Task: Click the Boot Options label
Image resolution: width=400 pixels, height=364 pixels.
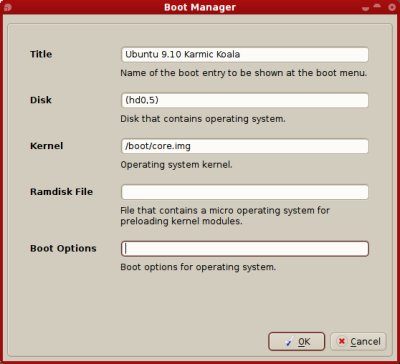Action: [x=63, y=248]
